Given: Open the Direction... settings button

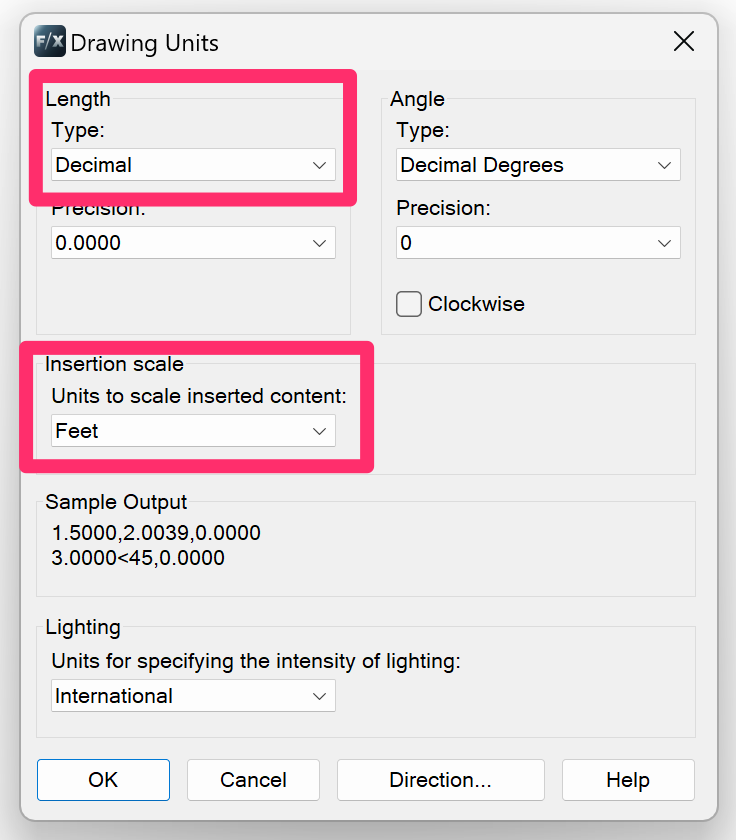Looking at the screenshot, I should tap(440, 780).
